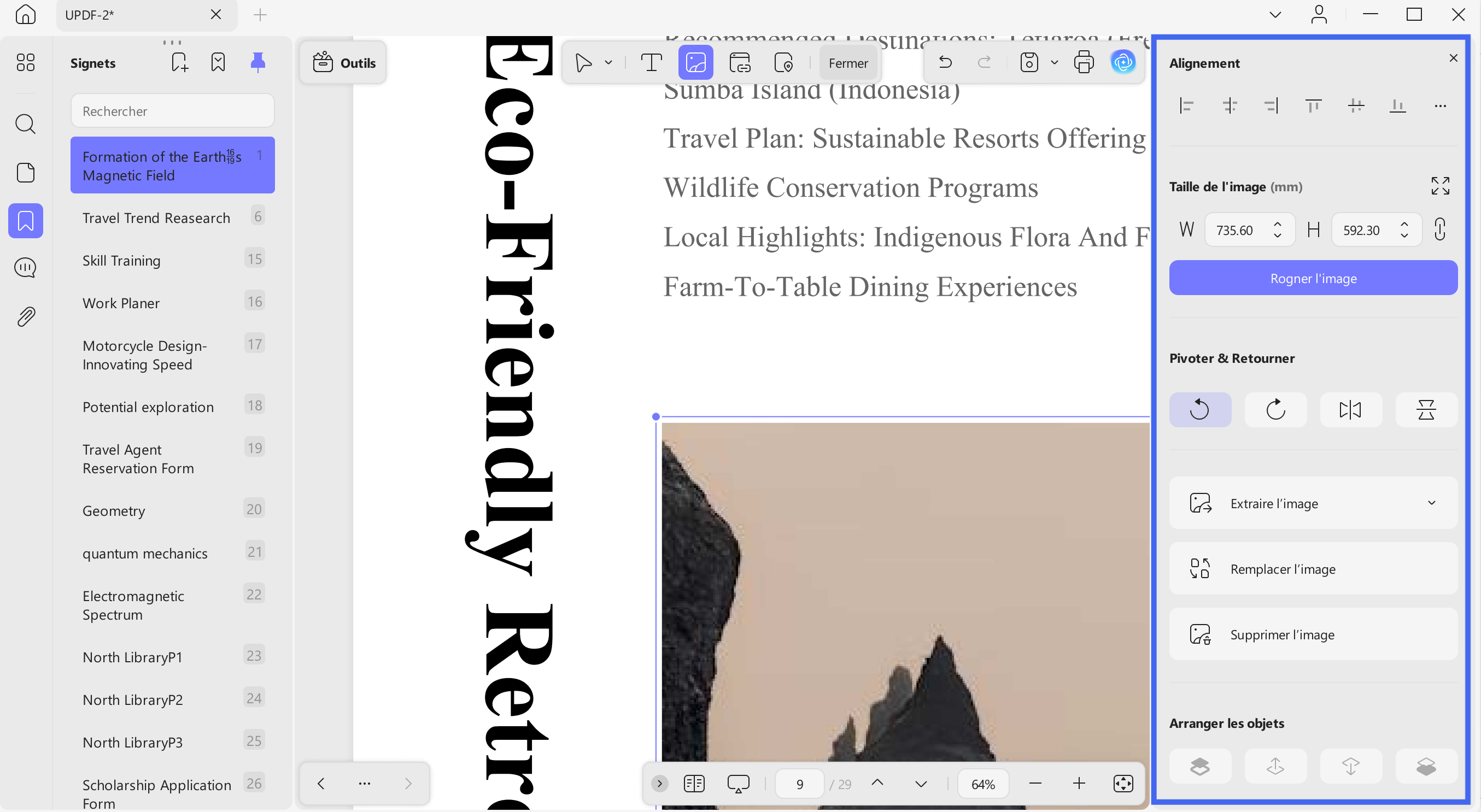Save the document
Viewport: 1481px width, 812px height.
1029,62
